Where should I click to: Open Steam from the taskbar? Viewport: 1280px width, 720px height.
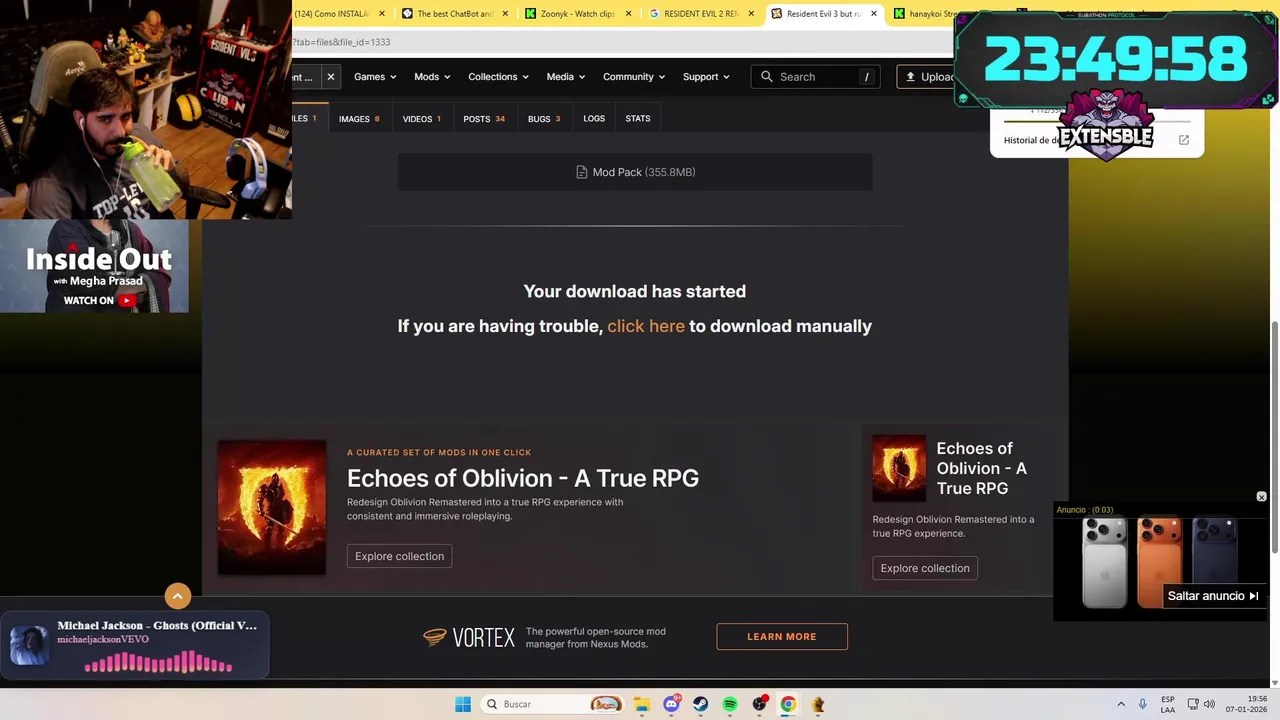coord(700,704)
